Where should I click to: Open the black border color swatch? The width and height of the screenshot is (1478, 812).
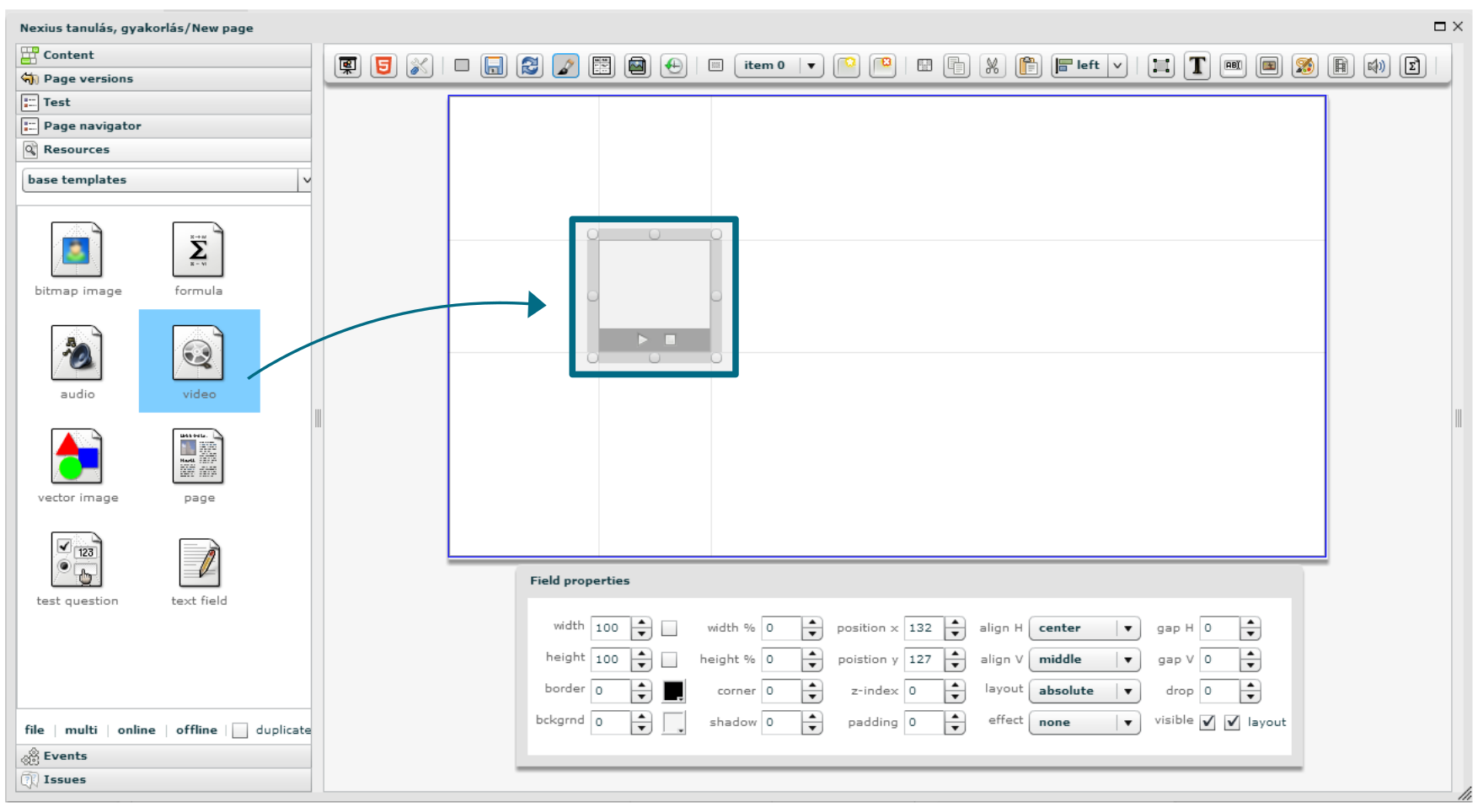pos(673,691)
